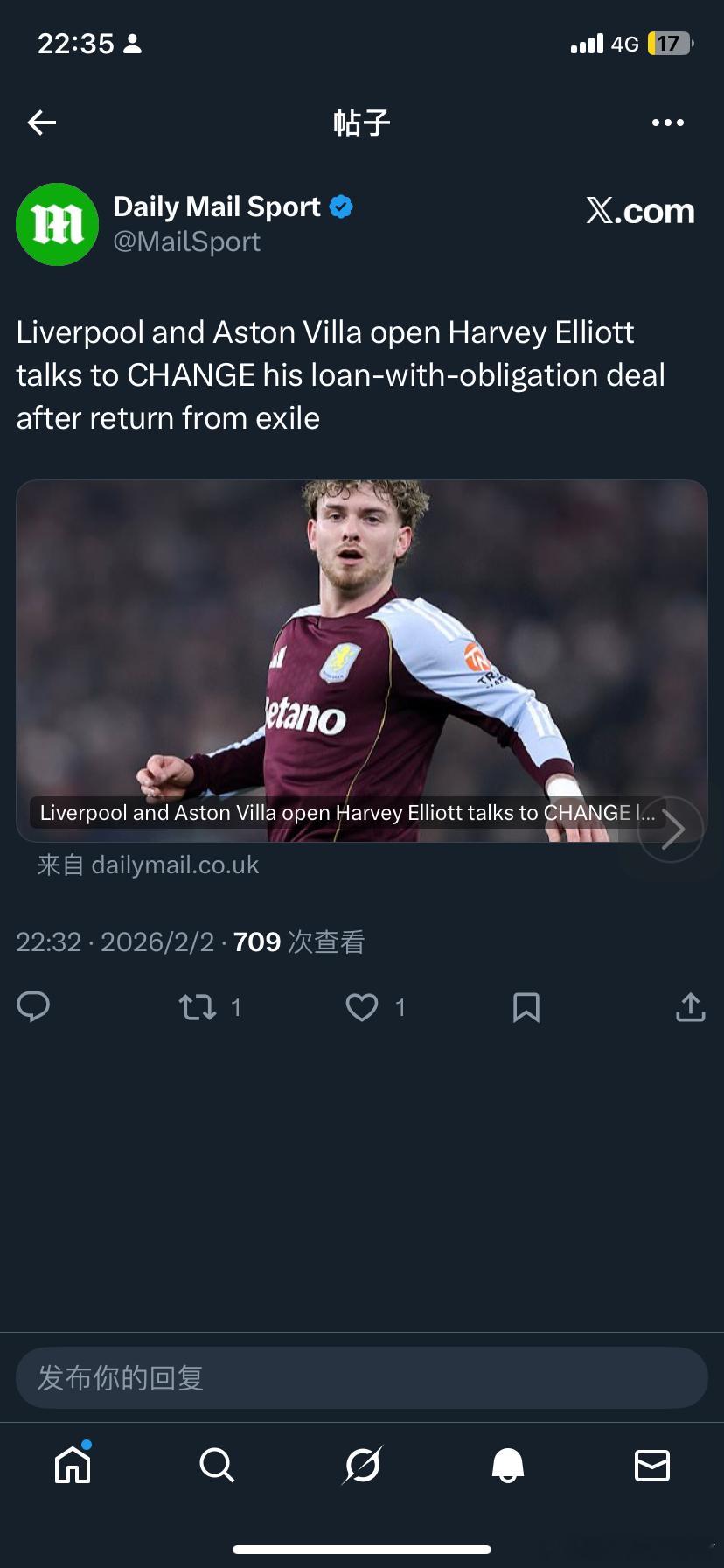724x1568 pixels.
Task: Like the post with heart icon
Action: click(362, 1007)
